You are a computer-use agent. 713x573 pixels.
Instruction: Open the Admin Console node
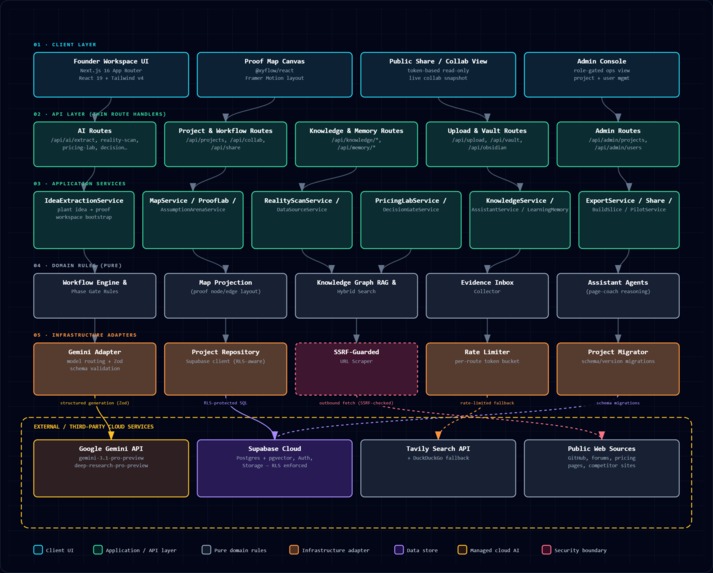click(x=602, y=75)
